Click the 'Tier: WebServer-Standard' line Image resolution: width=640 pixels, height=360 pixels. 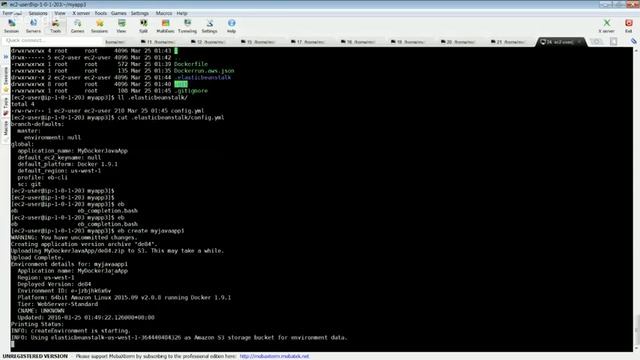coord(58,304)
